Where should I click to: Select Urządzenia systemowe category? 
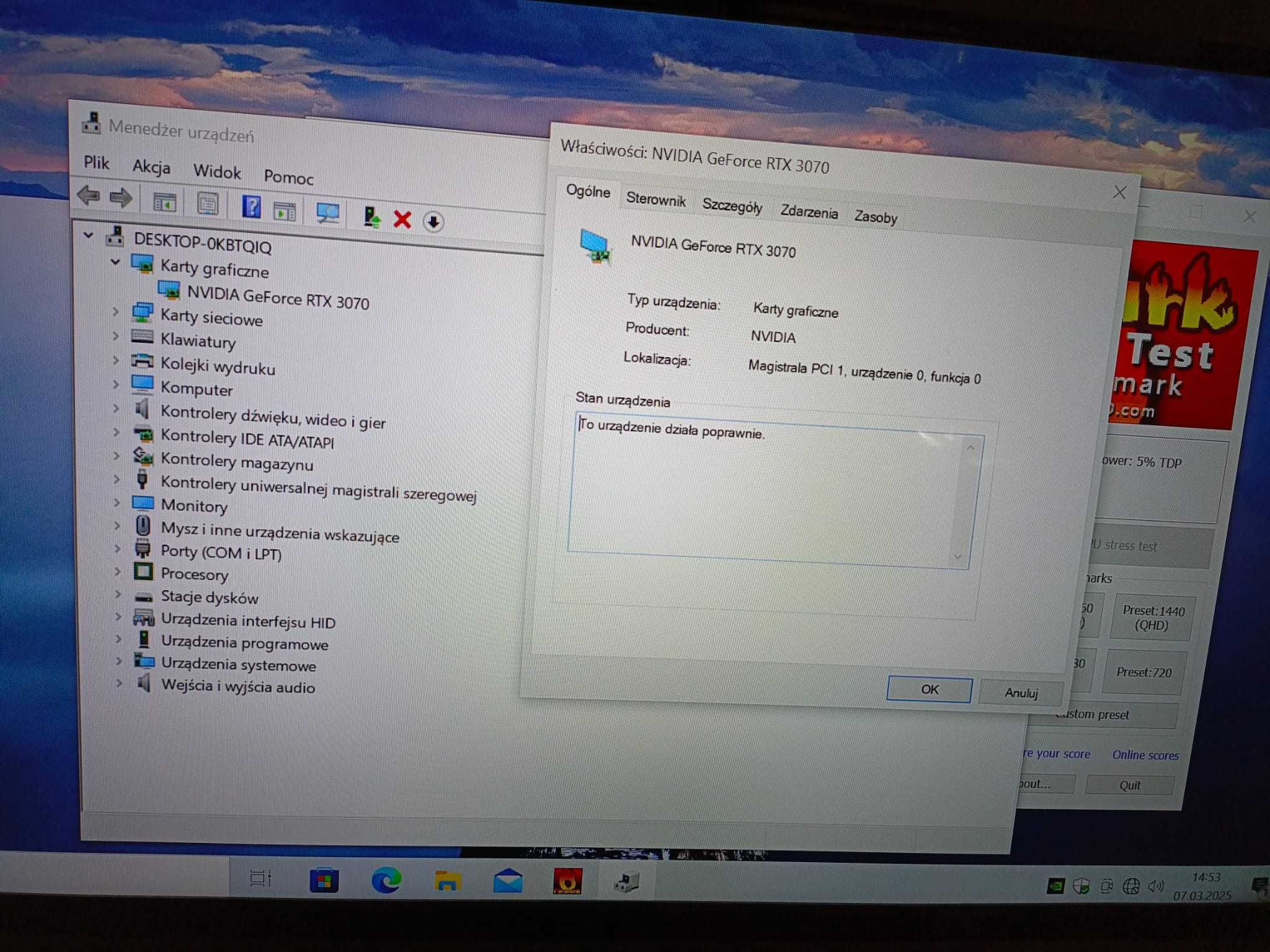point(238,664)
